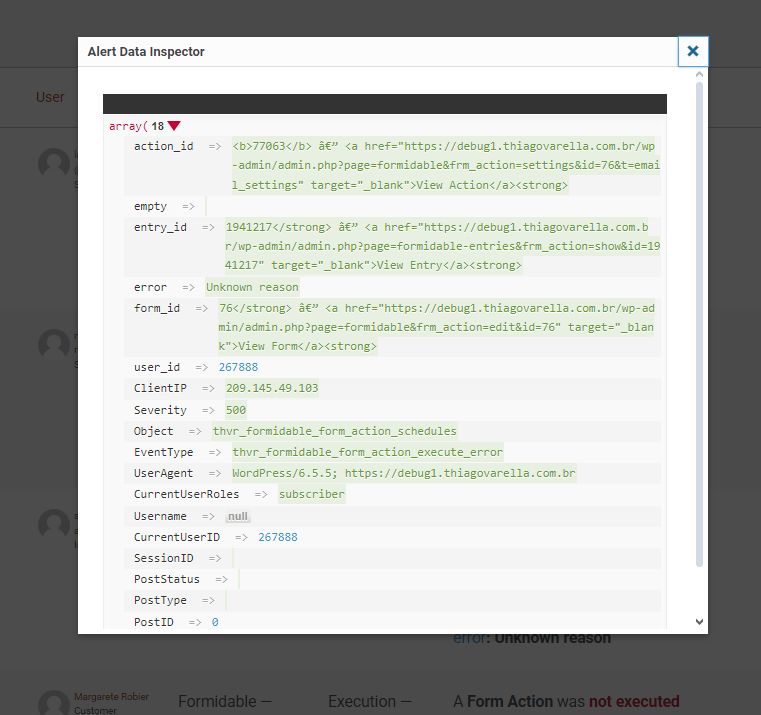Click the UserAgent value WordPress/6.5.5
The width and height of the screenshot is (761, 715).
pos(404,473)
